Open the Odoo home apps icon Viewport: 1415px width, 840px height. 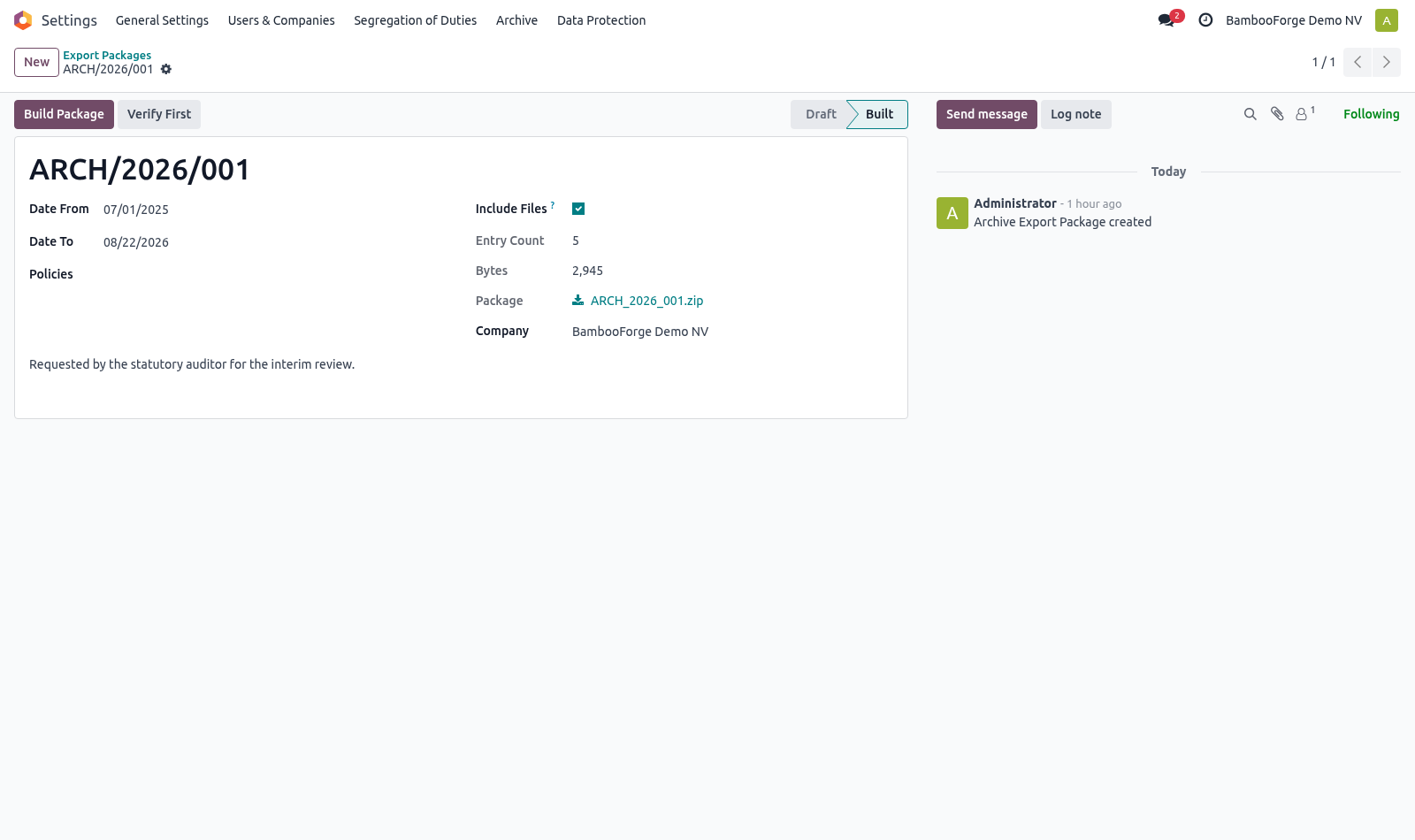point(23,20)
